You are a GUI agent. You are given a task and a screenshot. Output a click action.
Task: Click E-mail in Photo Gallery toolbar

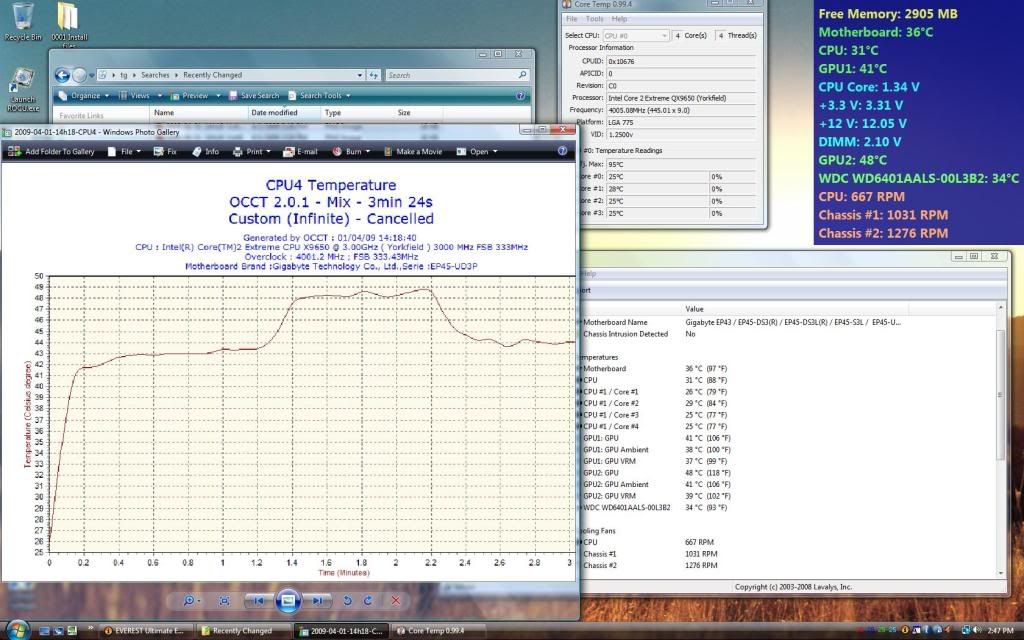click(300, 152)
